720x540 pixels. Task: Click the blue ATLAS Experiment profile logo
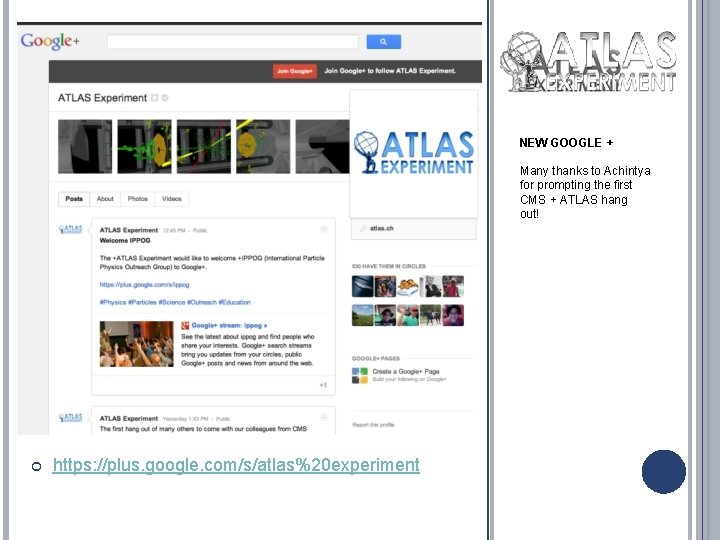(413, 152)
